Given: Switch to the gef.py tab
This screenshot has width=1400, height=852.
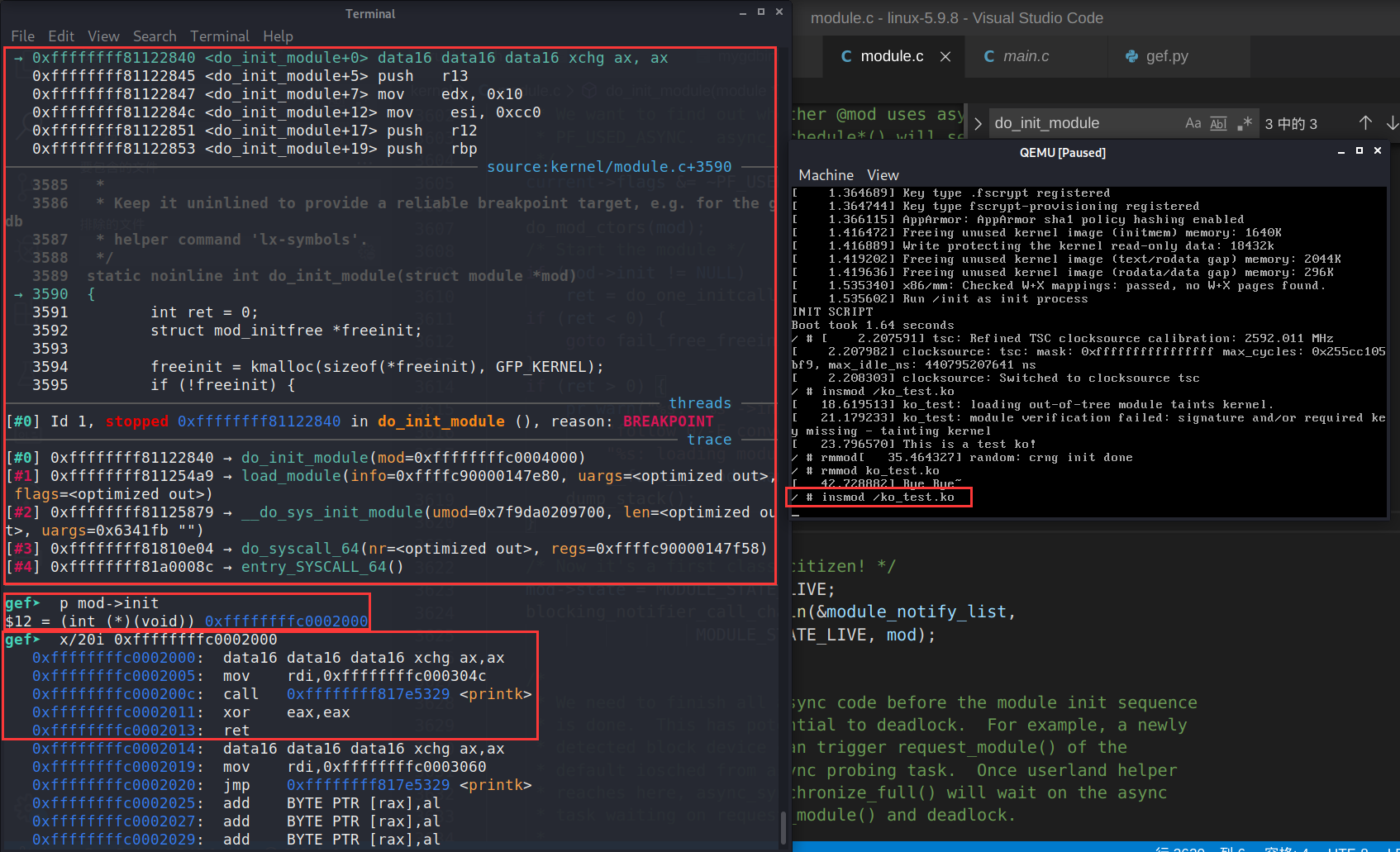Looking at the screenshot, I should pyautogui.click(x=1166, y=56).
